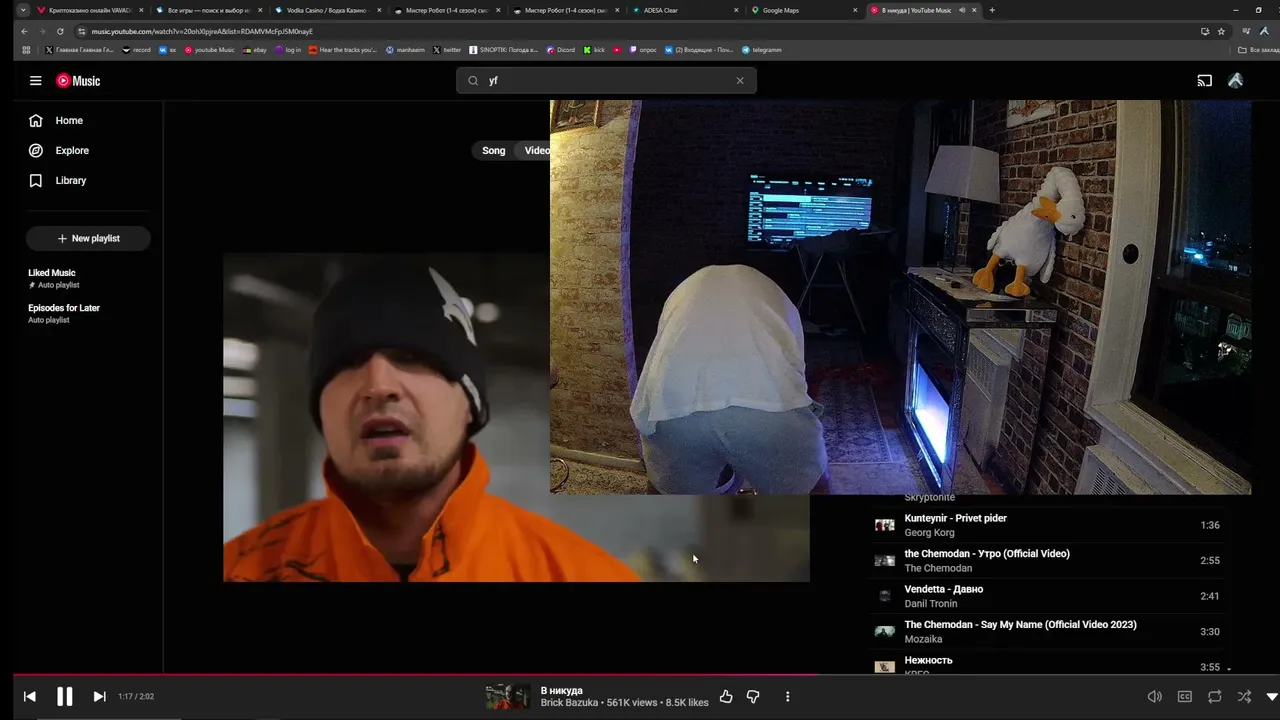
Task: Open the account avatar menu
Action: (1236, 81)
